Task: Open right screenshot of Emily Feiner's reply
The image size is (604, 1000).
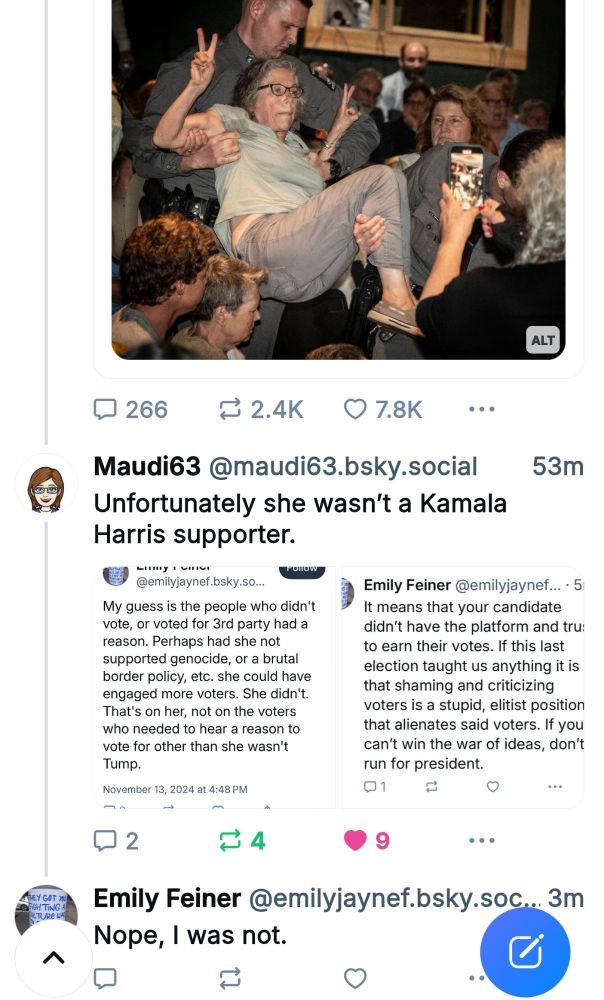Action: click(x=462, y=687)
